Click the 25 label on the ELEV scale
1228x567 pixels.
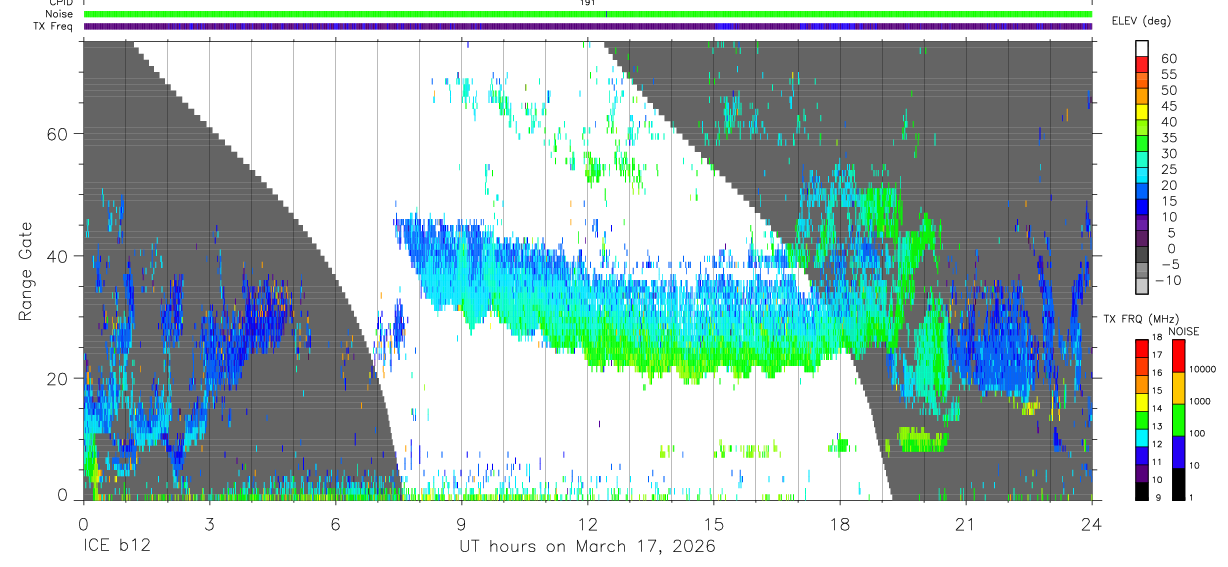1168,169
